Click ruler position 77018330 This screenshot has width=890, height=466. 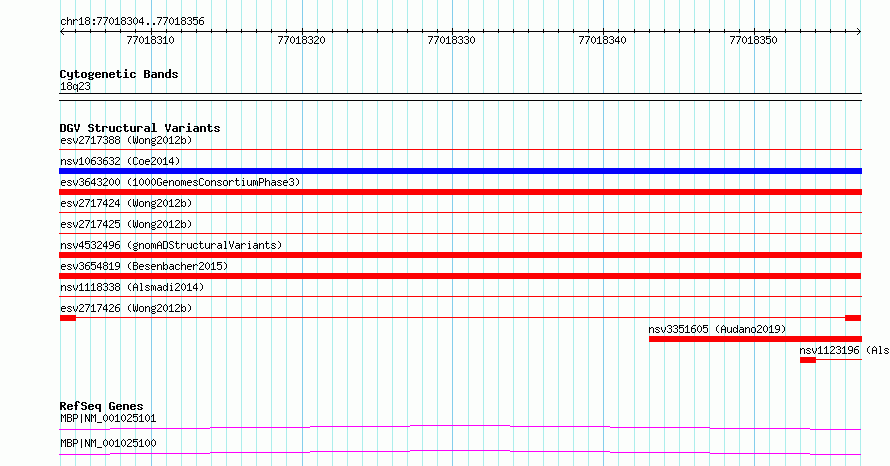click(x=451, y=40)
